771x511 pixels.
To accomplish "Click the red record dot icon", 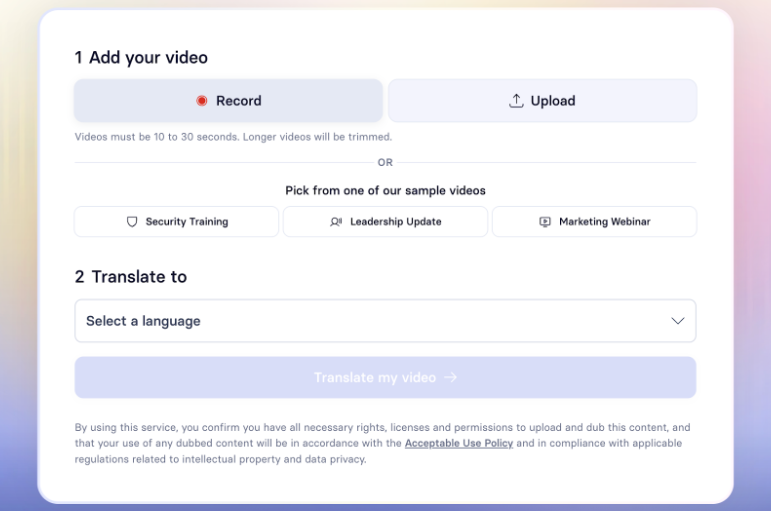I will [x=201, y=101].
